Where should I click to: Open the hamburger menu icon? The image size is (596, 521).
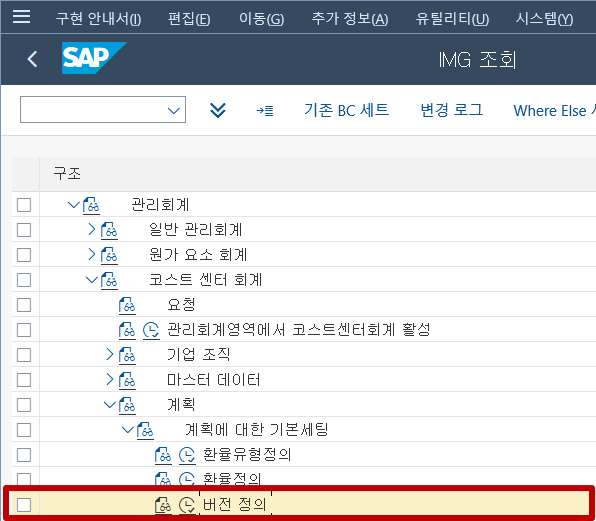pyautogui.click(x=21, y=17)
